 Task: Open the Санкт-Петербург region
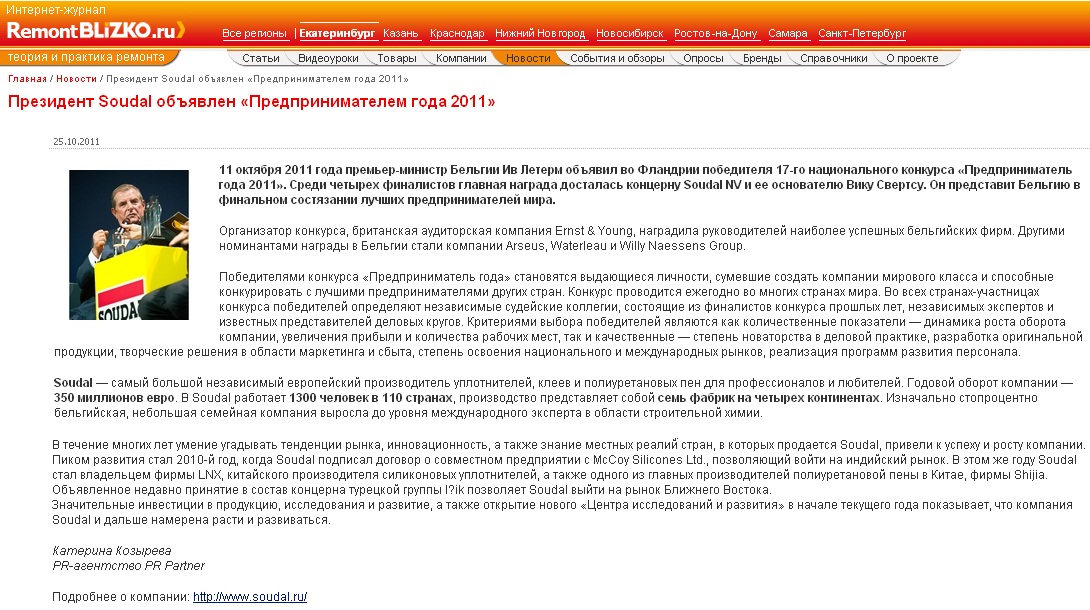point(862,33)
